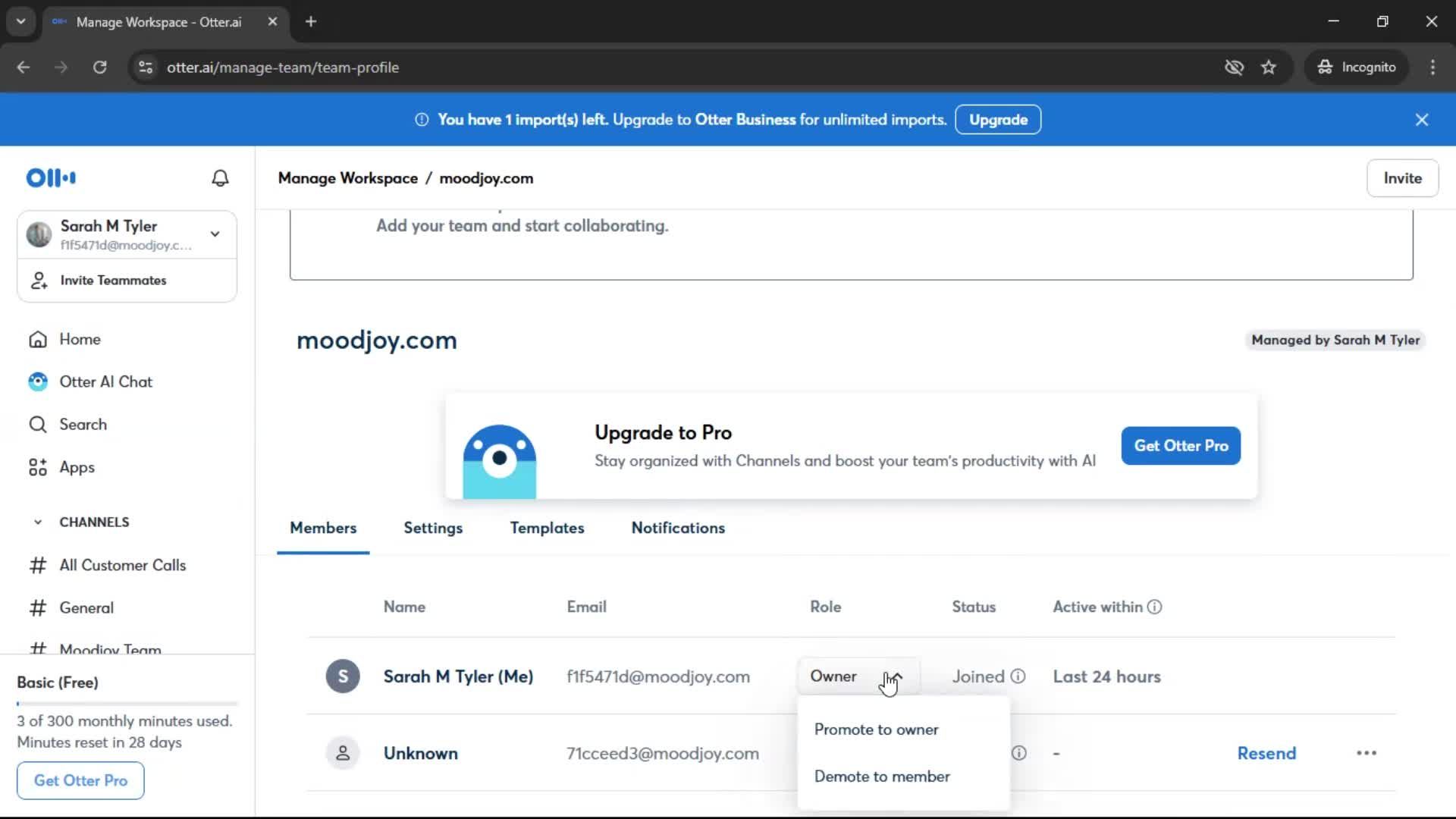Screen dimensions: 1456x819
Task: Click hash icon beside General channel
Action: click(x=38, y=608)
